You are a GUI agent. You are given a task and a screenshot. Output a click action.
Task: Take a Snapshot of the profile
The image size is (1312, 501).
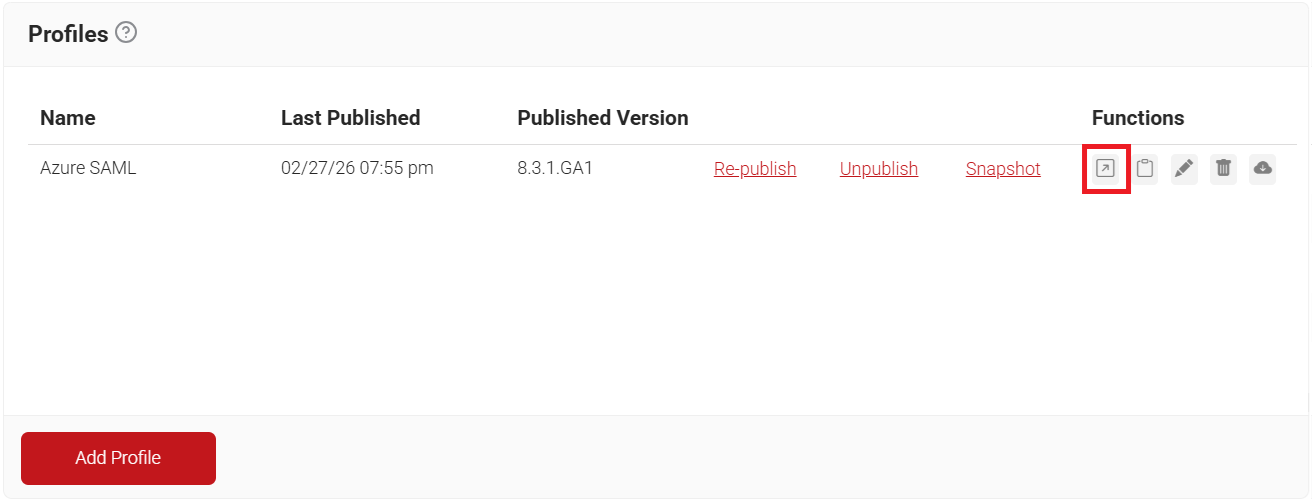pos(1003,169)
